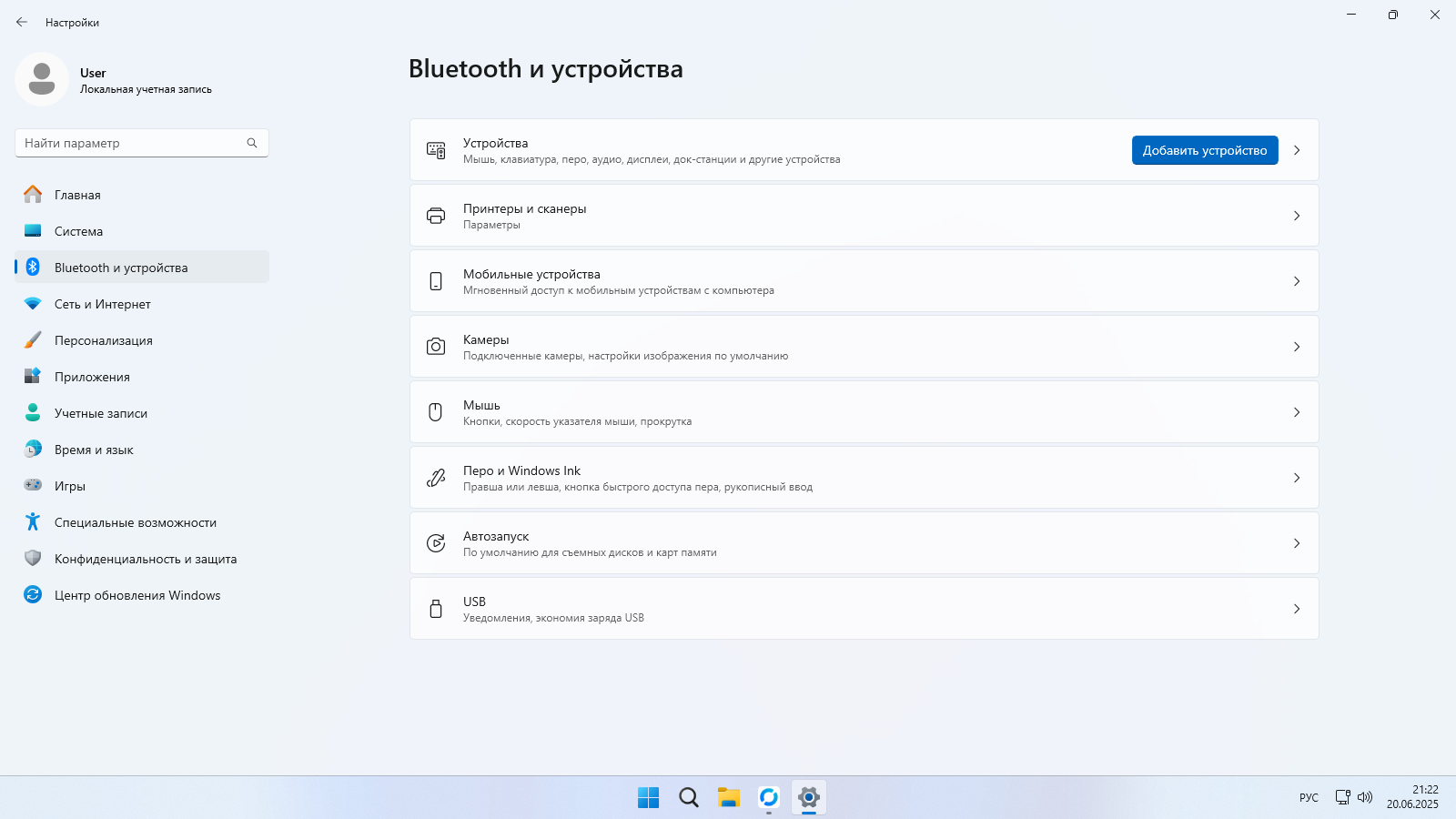Expand the USB chevron
1456x819 pixels.
click(1297, 609)
